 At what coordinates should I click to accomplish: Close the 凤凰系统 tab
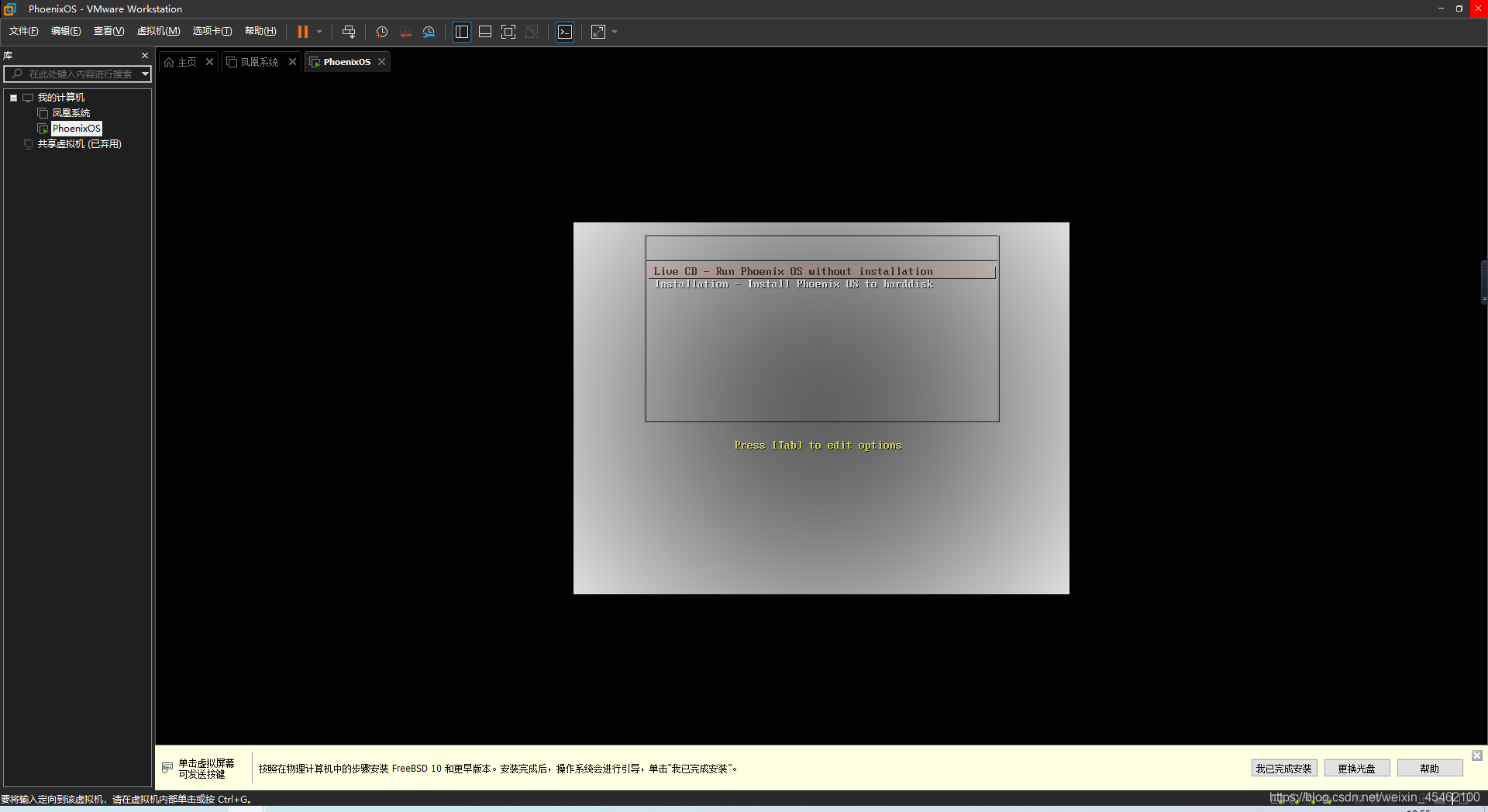[292, 62]
